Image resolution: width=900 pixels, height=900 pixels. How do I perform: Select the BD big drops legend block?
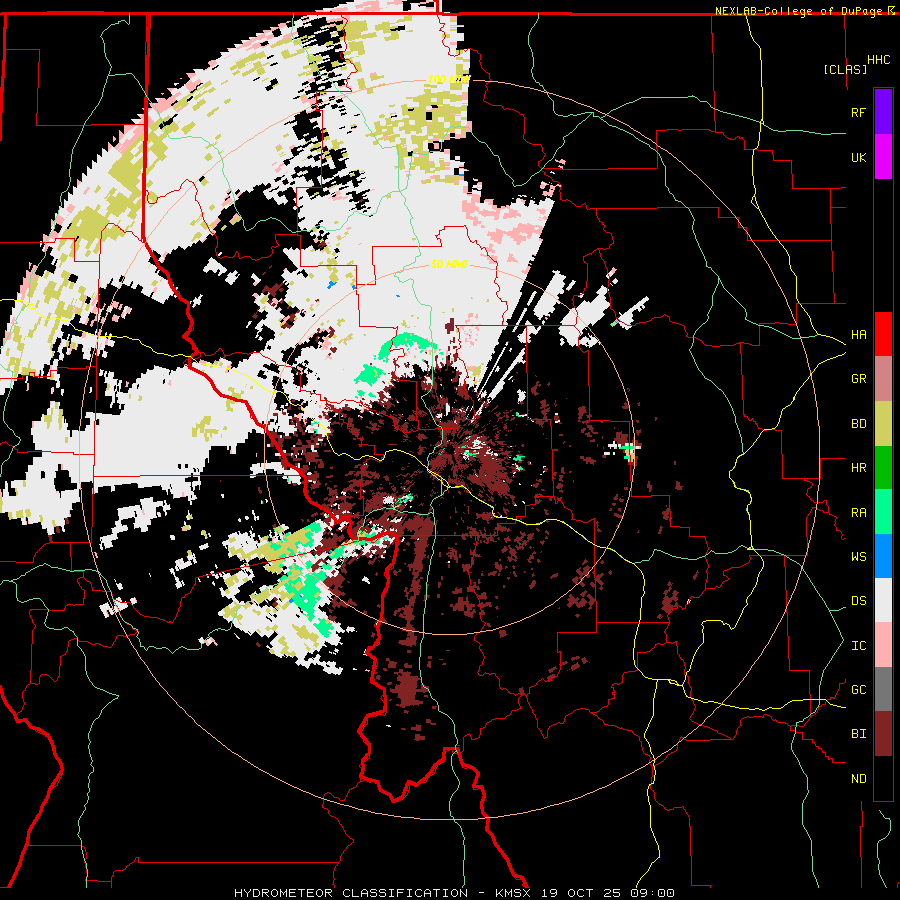coord(883,424)
